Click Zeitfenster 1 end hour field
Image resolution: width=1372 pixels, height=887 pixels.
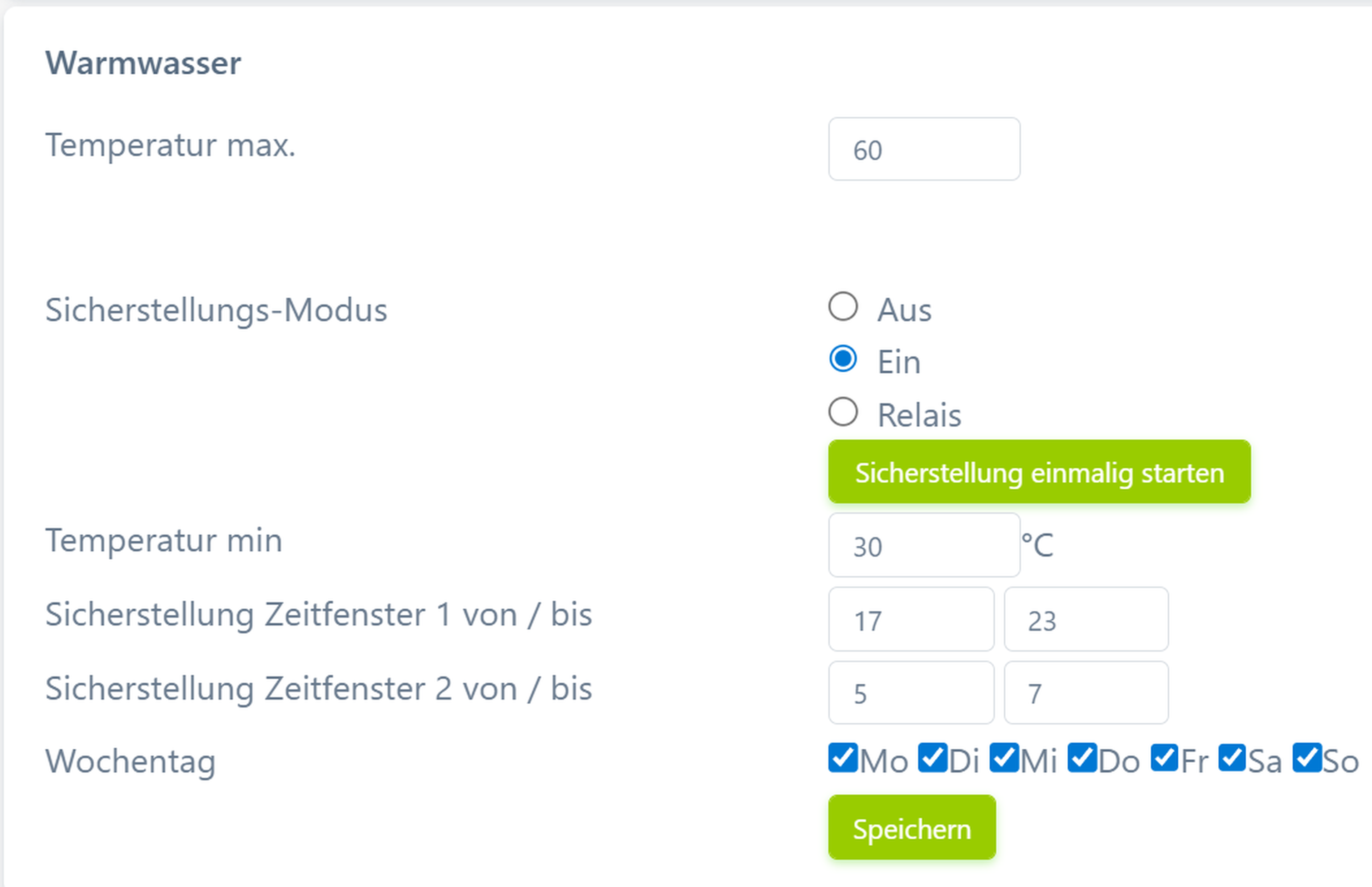[x=1086, y=620]
